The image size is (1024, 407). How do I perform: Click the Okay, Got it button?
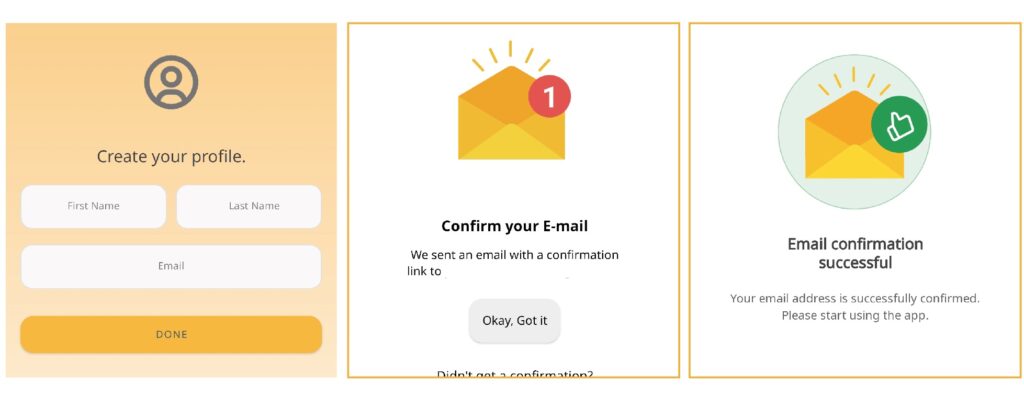tap(515, 321)
